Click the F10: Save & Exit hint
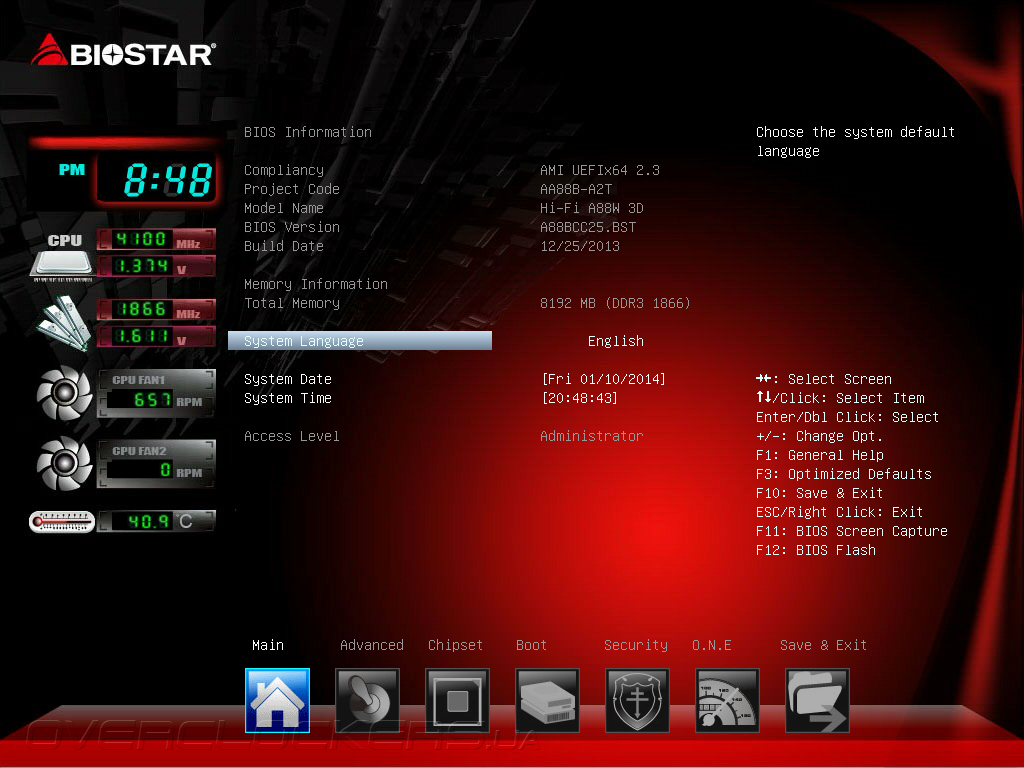Viewport: 1024px width, 768px height. point(820,492)
